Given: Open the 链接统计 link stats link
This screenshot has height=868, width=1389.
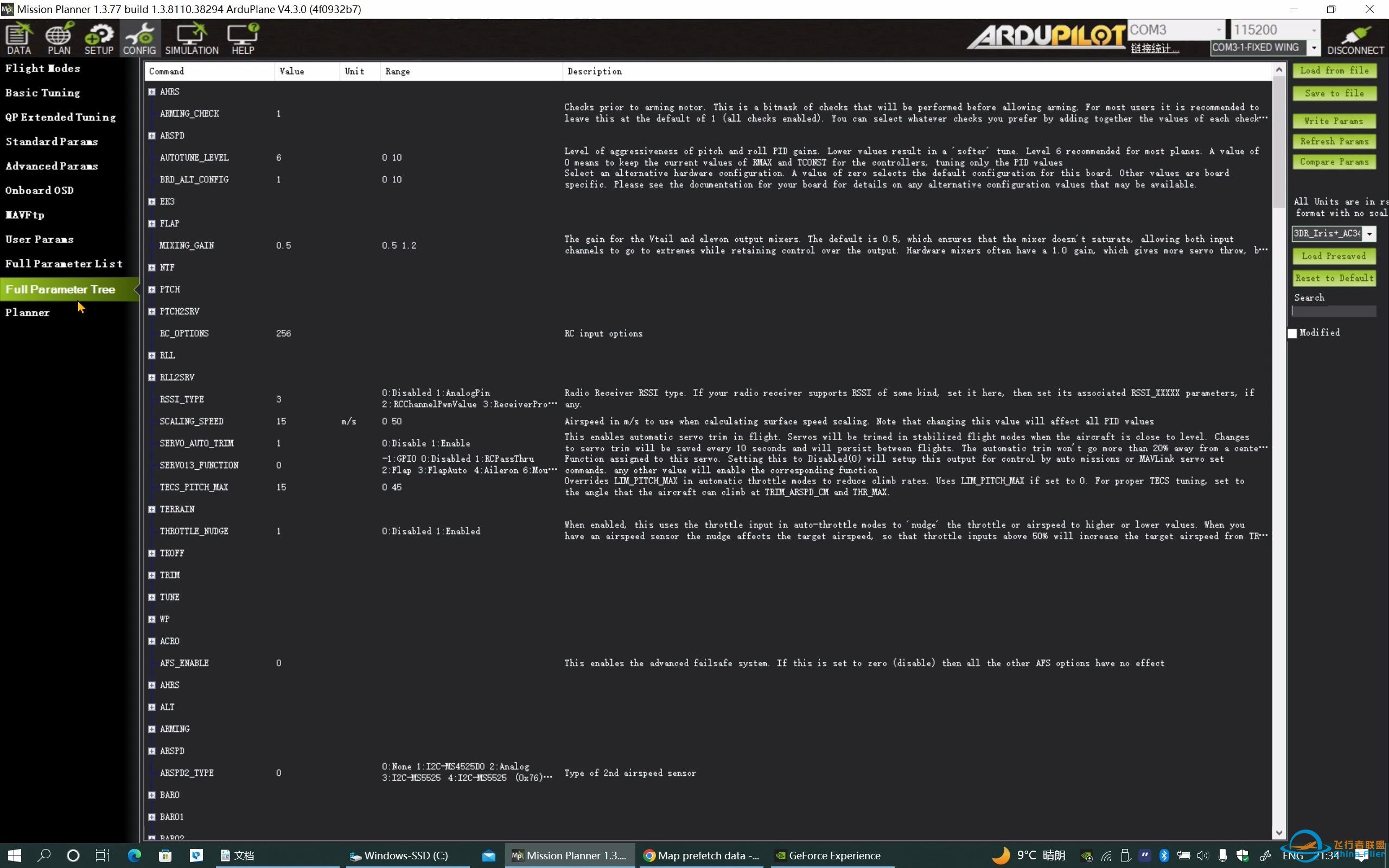Looking at the screenshot, I should click(x=1154, y=49).
